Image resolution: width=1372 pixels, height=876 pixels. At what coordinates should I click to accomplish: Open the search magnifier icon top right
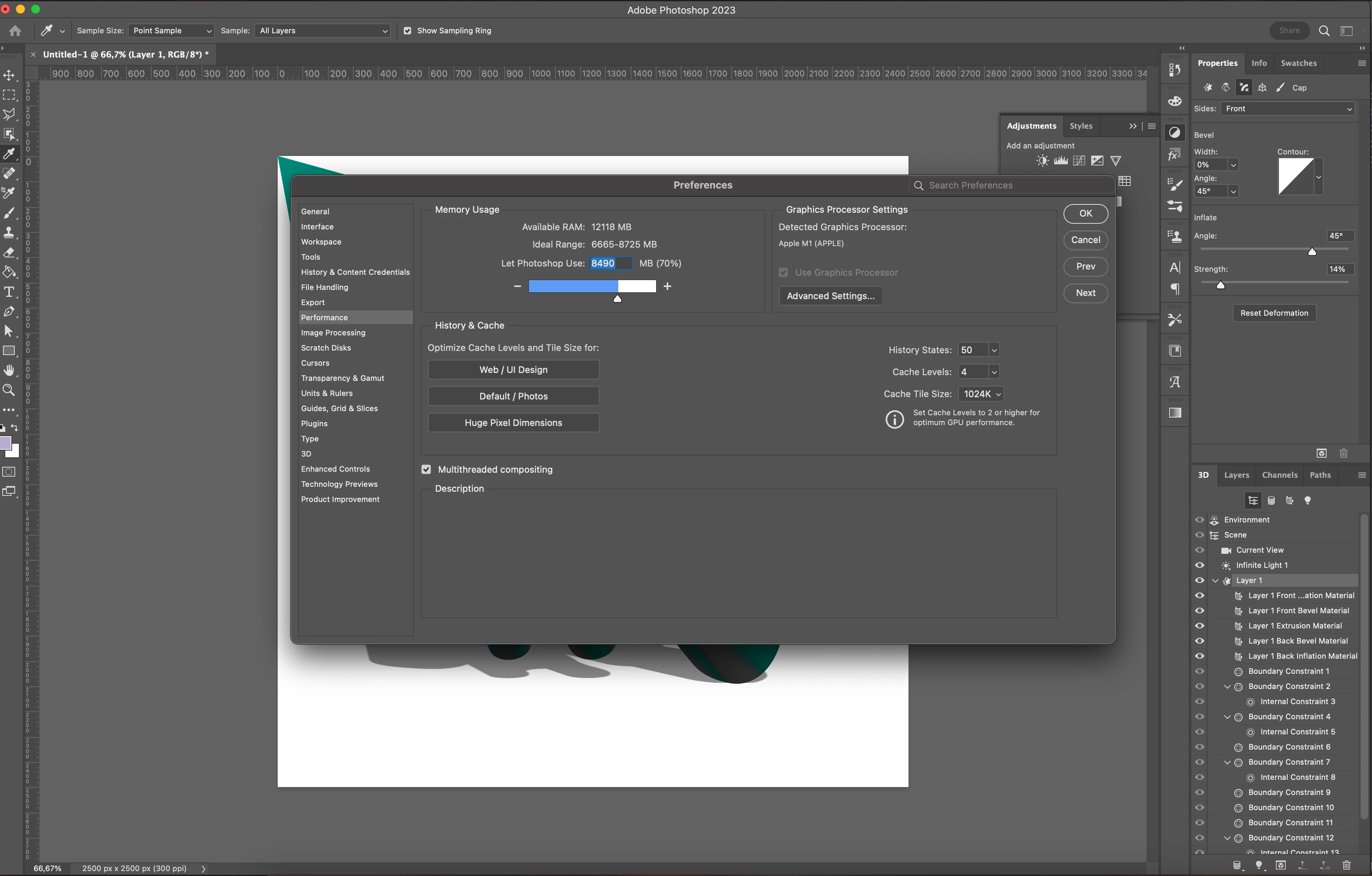(x=1324, y=31)
